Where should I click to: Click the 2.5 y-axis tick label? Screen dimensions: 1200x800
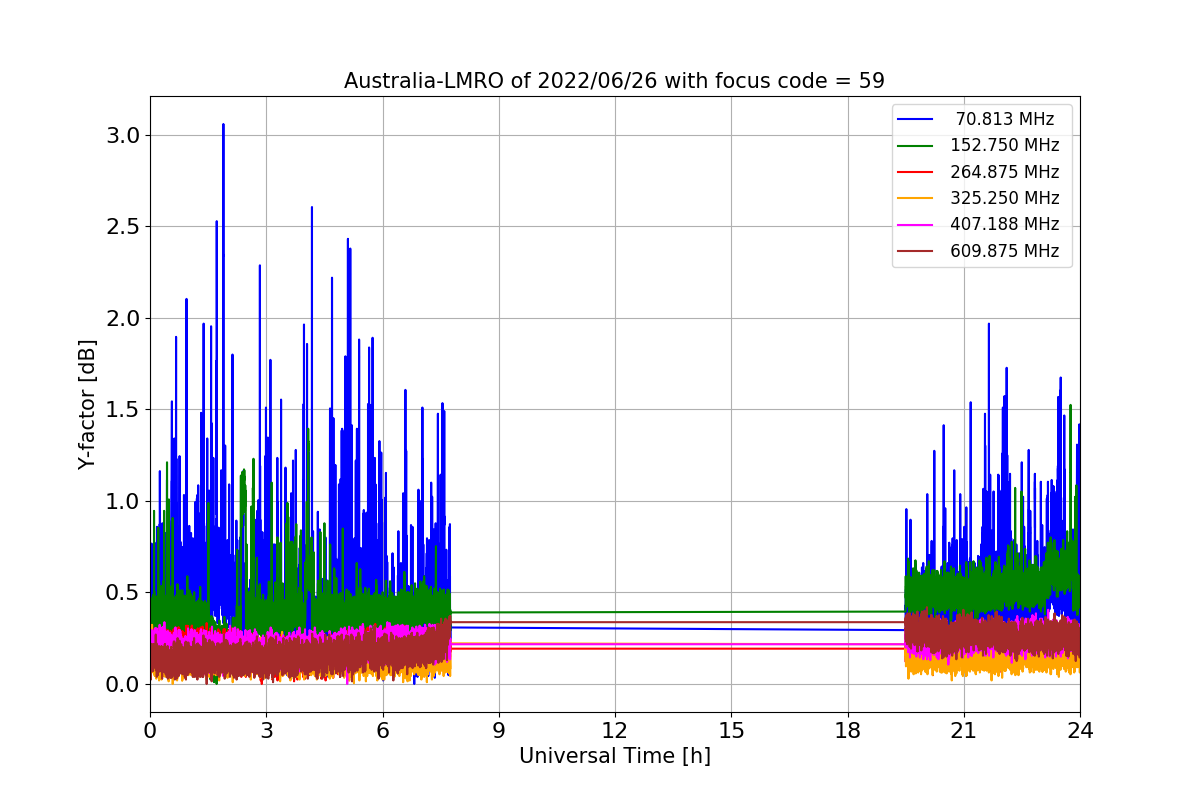(x=123, y=227)
